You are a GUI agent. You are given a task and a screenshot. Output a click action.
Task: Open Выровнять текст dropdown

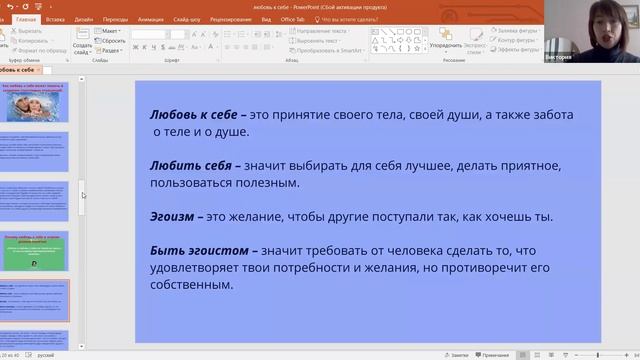pos(314,41)
